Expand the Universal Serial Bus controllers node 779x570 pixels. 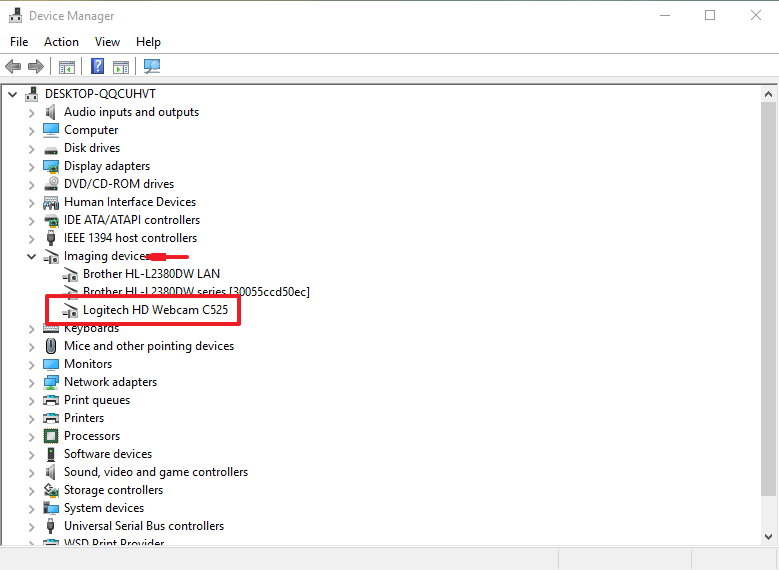(x=32, y=526)
